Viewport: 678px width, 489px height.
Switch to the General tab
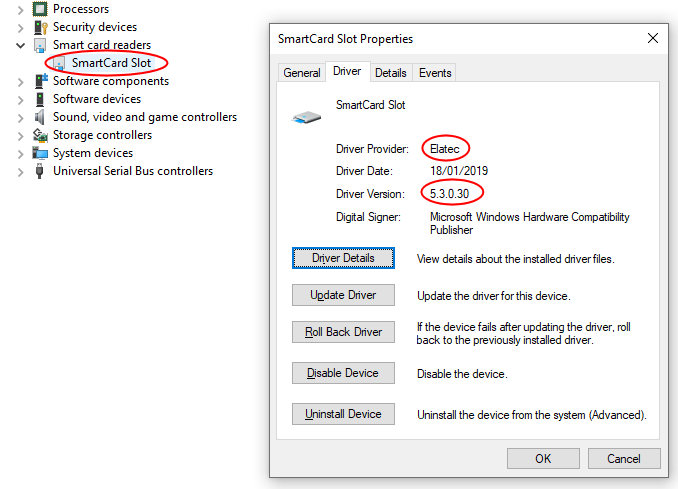tap(302, 73)
